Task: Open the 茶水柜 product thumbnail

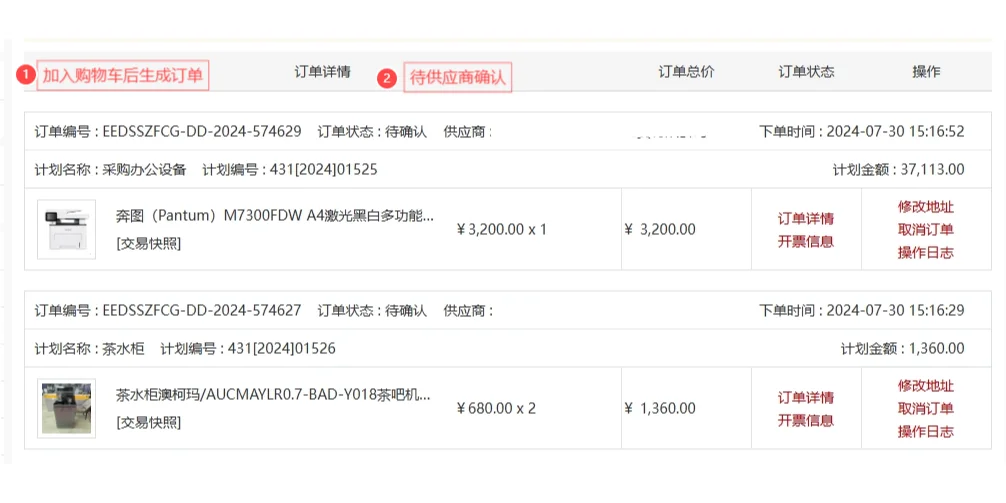Action: point(67,408)
